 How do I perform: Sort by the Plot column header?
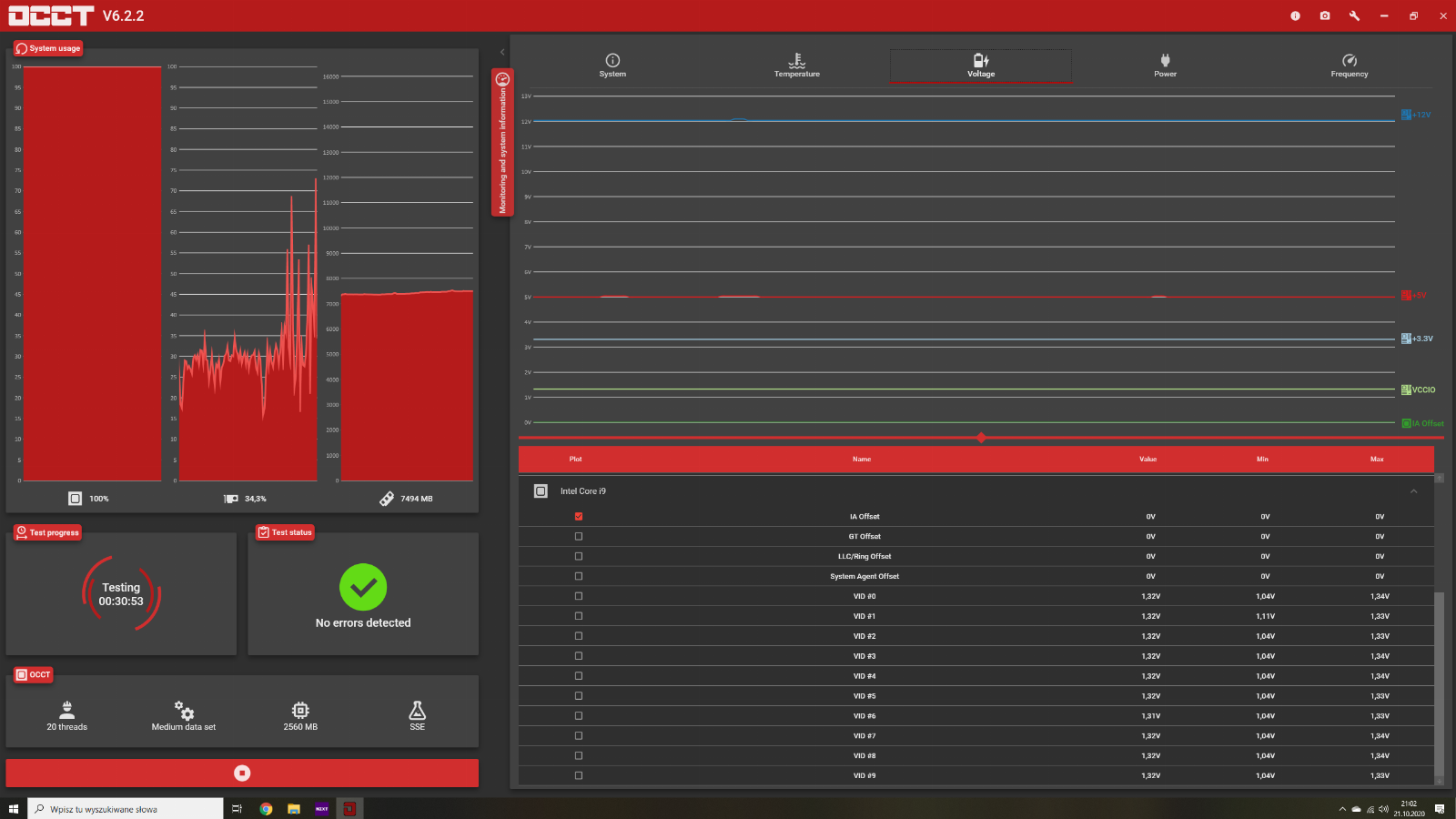pos(576,460)
